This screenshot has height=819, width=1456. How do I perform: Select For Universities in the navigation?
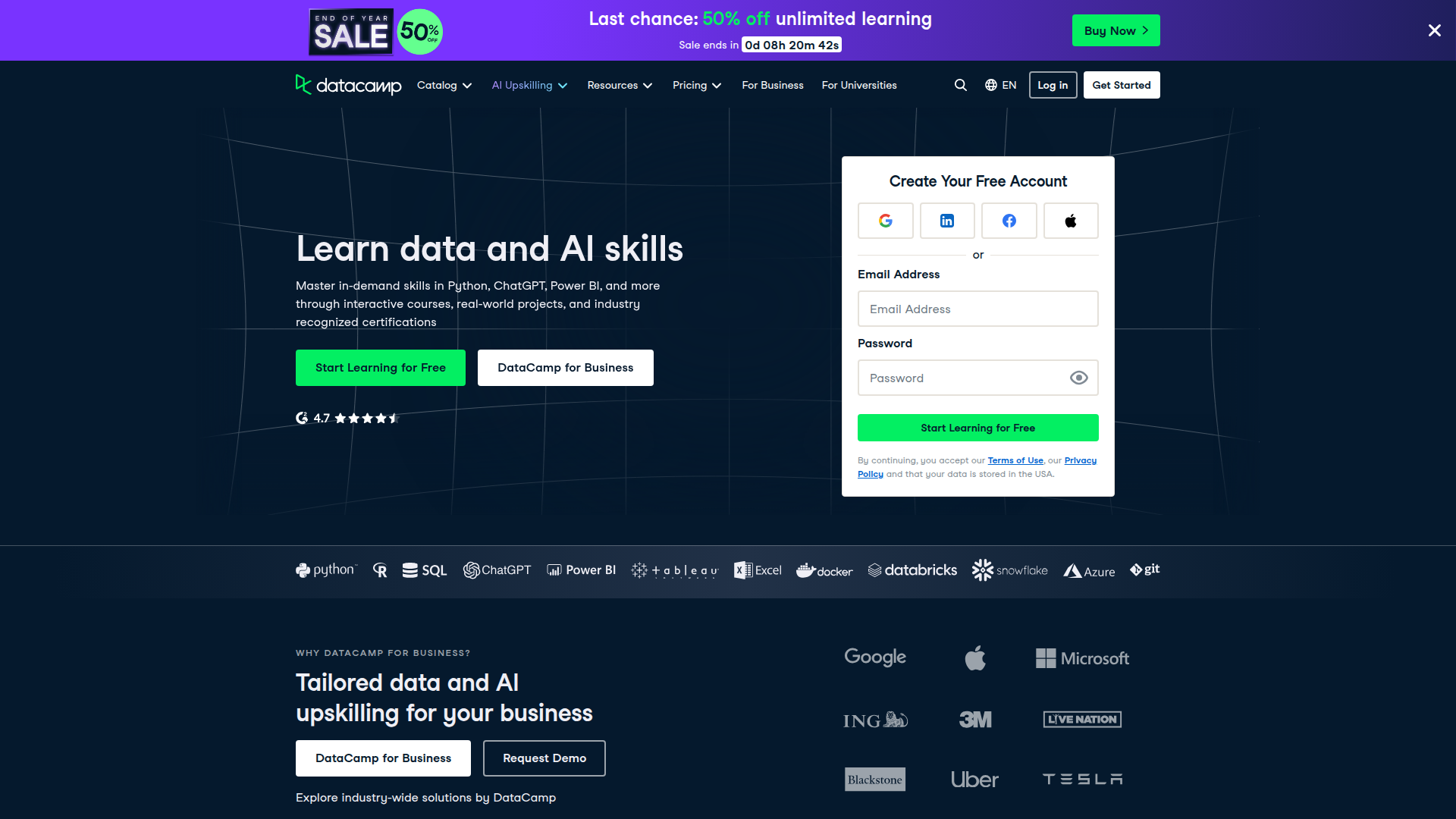[x=858, y=85]
